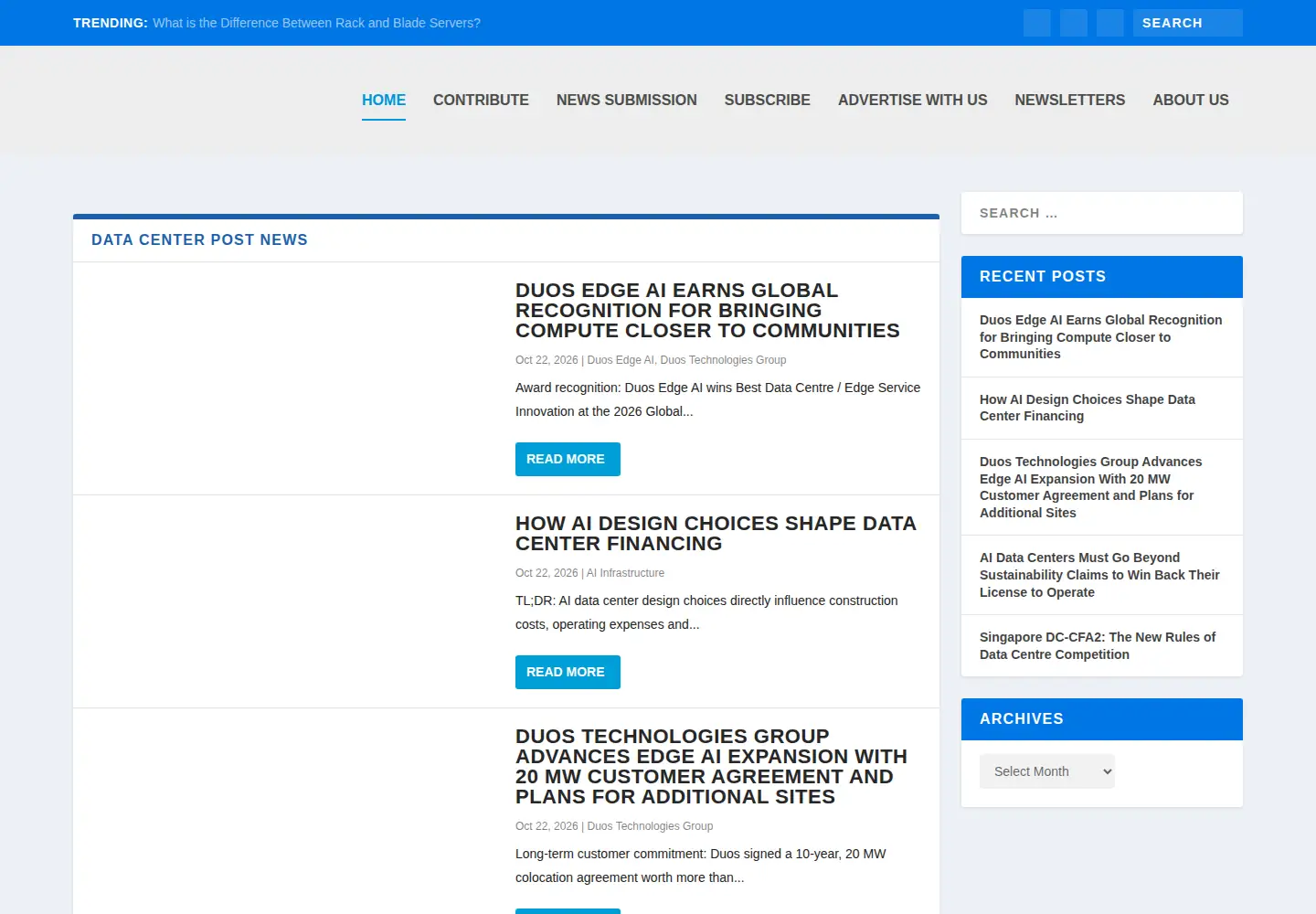1316x914 pixels.
Task: Open News Submission in the navigation
Action: pos(627,100)
